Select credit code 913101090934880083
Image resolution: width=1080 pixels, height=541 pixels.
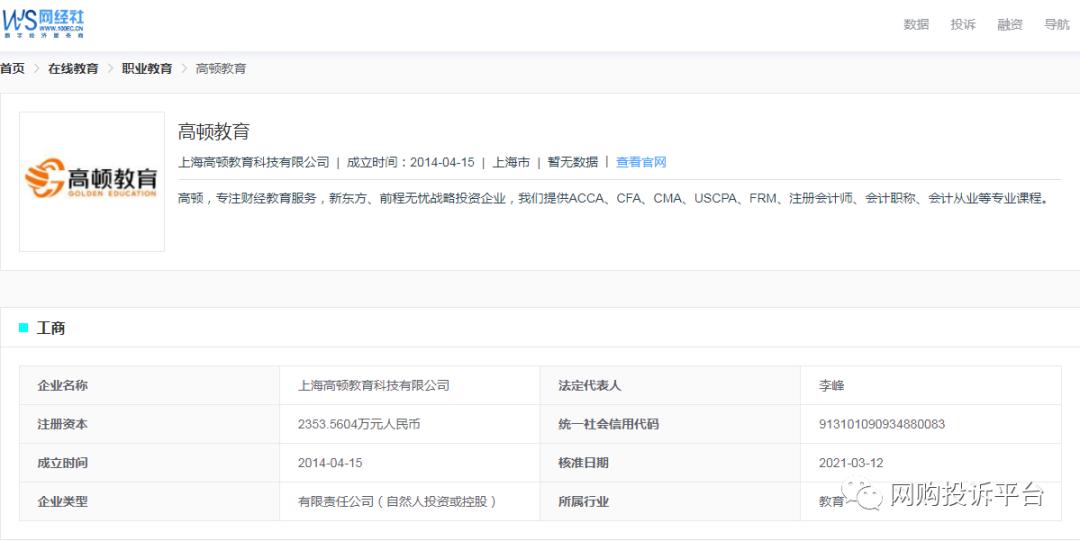(882, 425)
